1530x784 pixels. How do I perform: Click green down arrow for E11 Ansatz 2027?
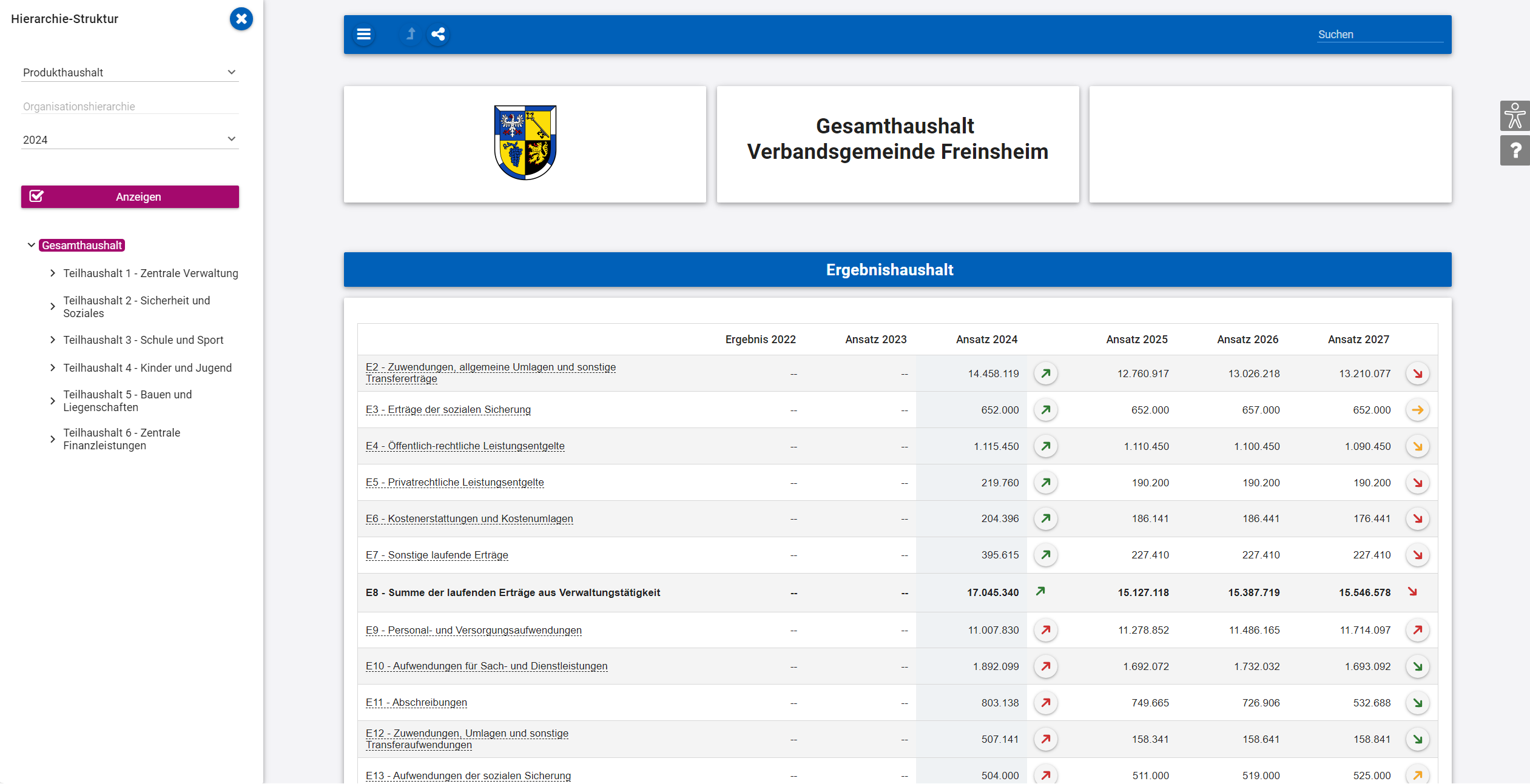click(x=1417, y=703)
